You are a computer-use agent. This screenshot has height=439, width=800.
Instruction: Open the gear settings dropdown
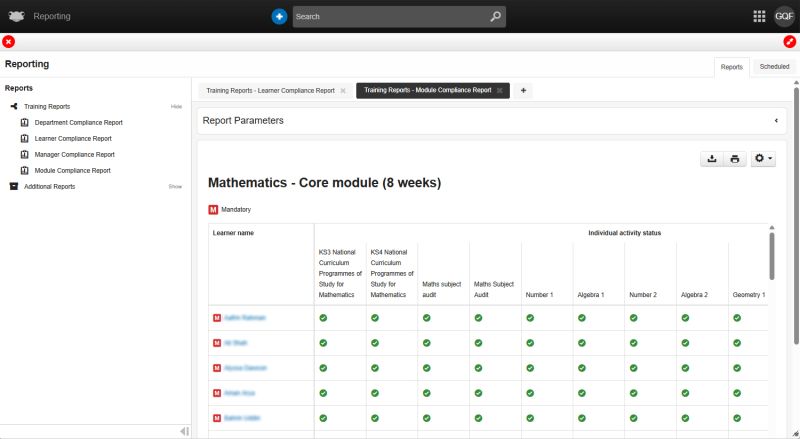[x=762, y=159]
